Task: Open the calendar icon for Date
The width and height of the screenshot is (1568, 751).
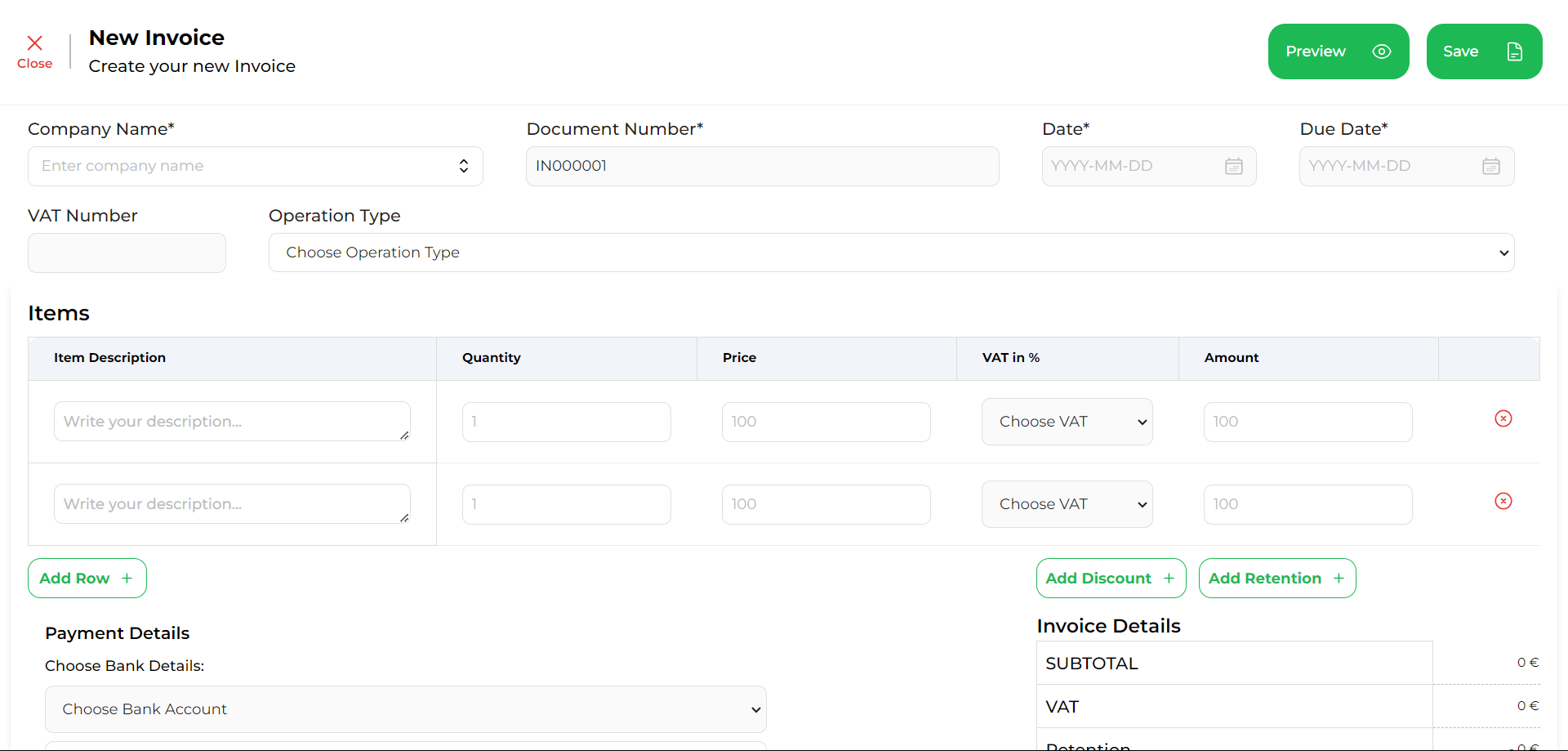Action: 1234,166
